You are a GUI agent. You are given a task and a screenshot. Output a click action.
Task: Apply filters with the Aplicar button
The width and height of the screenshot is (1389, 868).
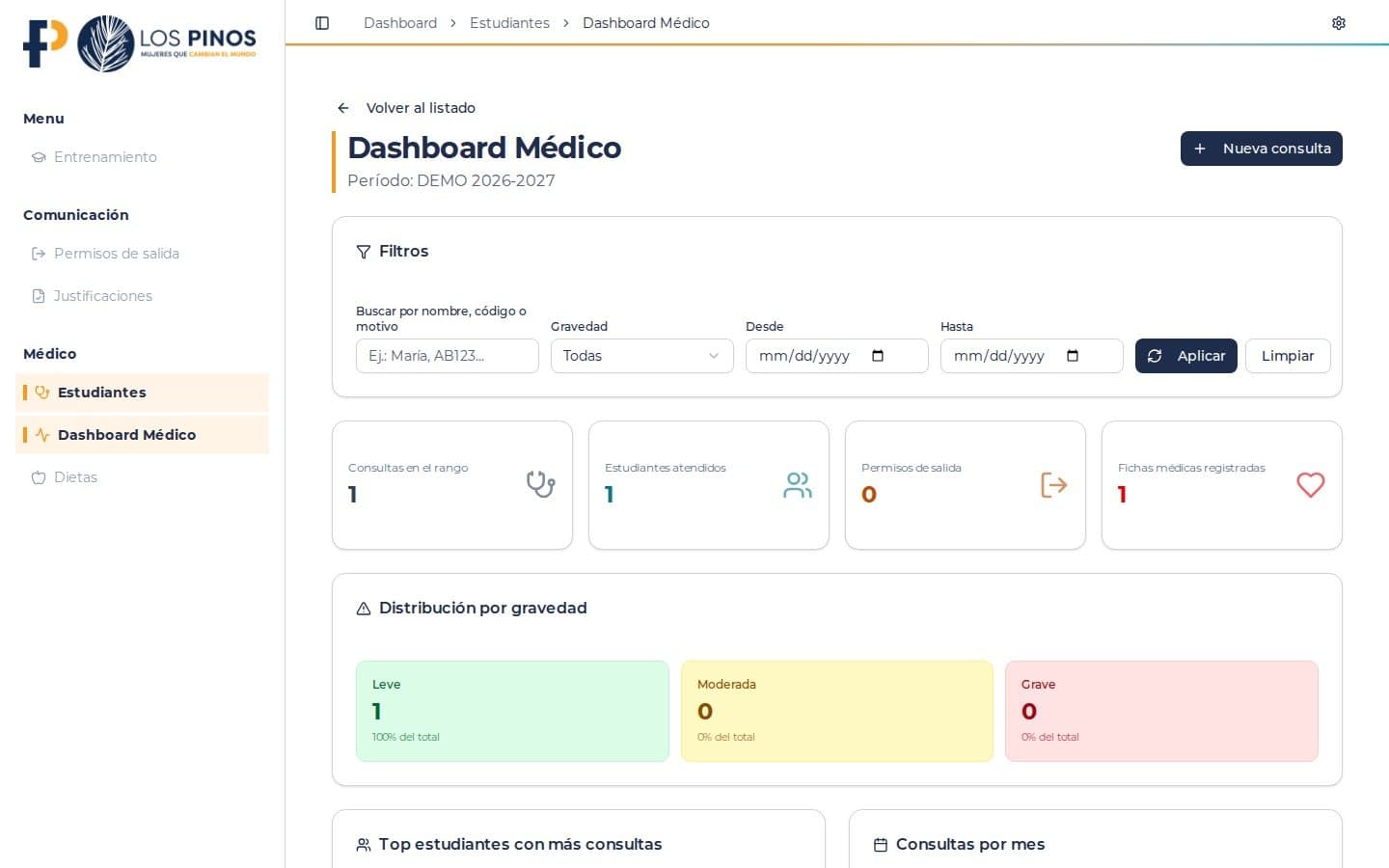click(1186, 356)
